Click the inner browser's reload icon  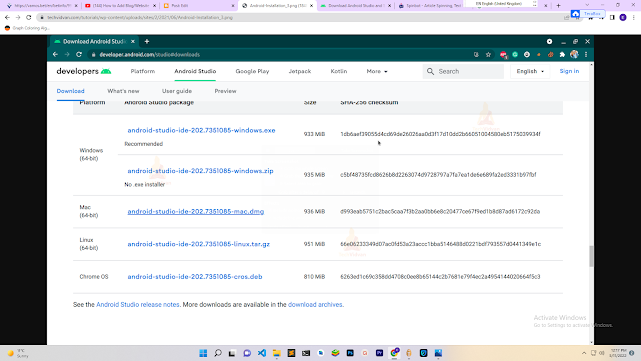click(79, 54)
